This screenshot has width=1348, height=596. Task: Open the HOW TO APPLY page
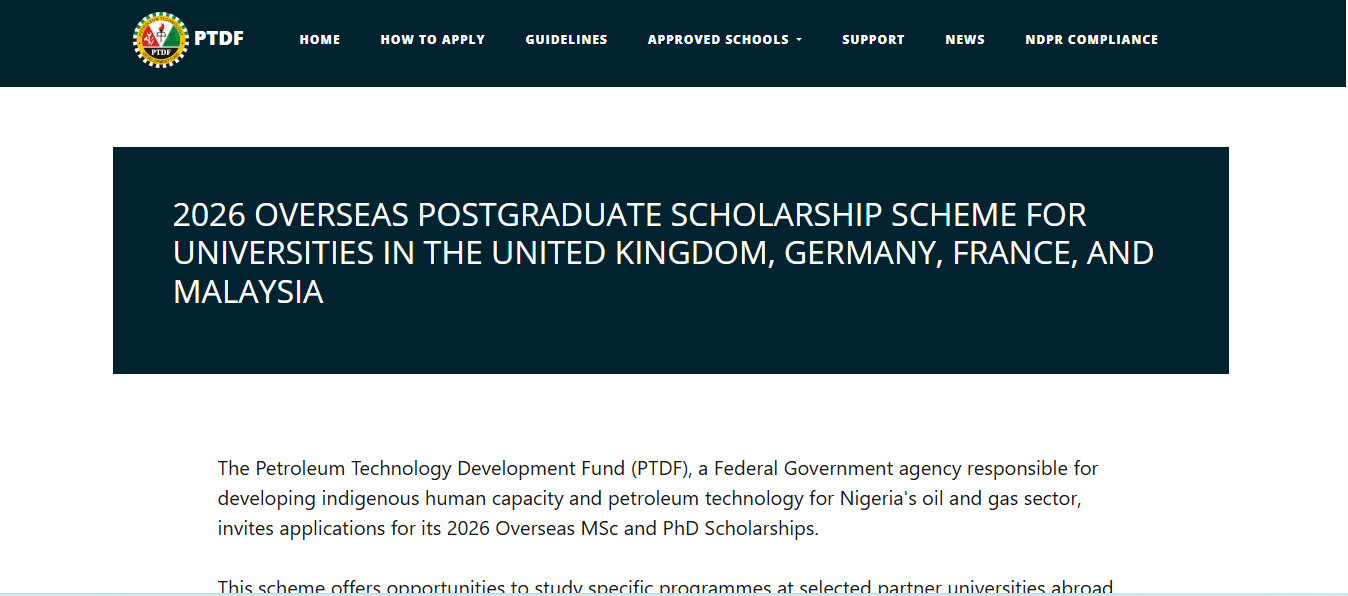(432, 40)
